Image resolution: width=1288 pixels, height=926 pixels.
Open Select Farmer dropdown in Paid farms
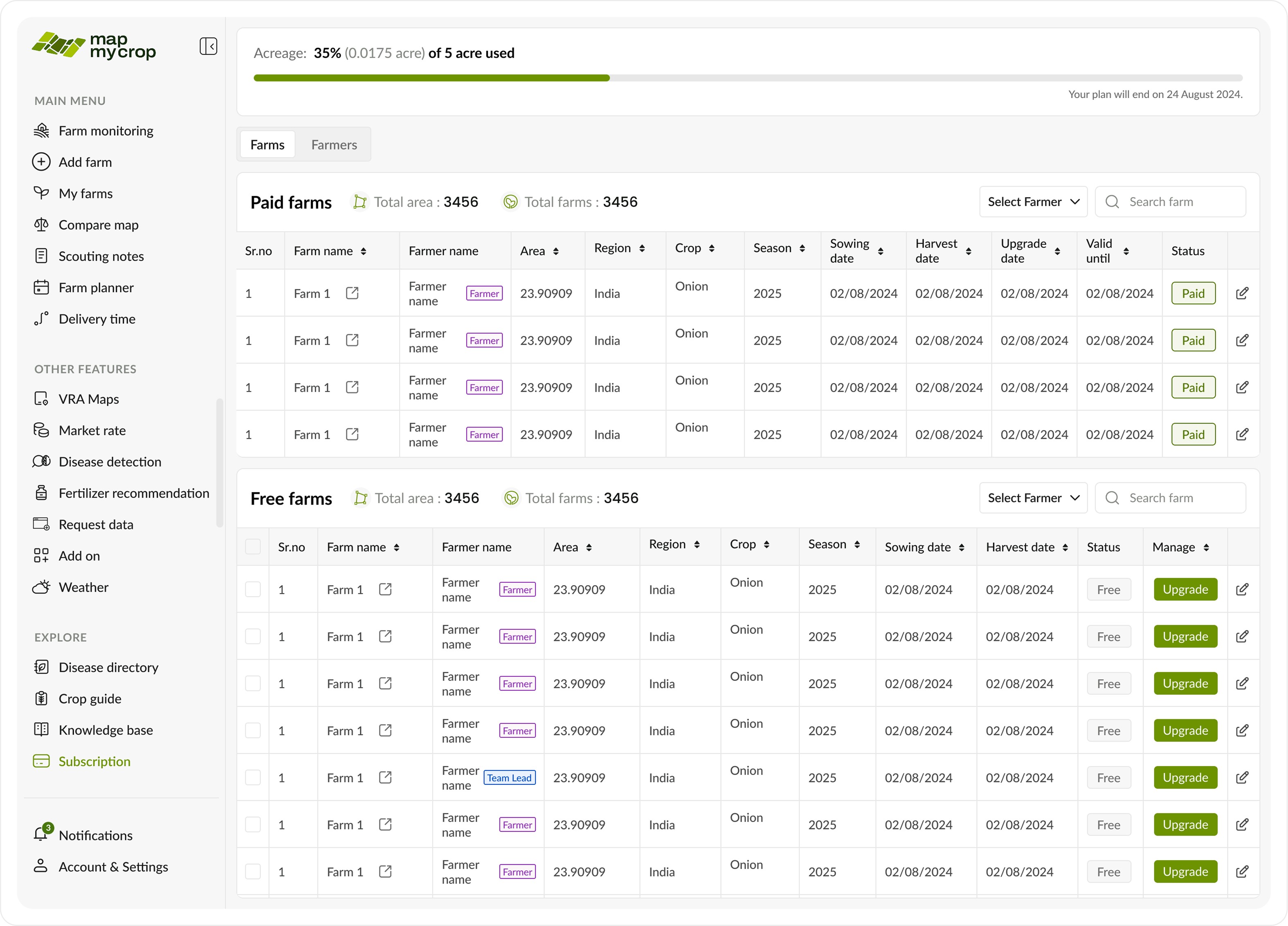(x=1033, y=202)
